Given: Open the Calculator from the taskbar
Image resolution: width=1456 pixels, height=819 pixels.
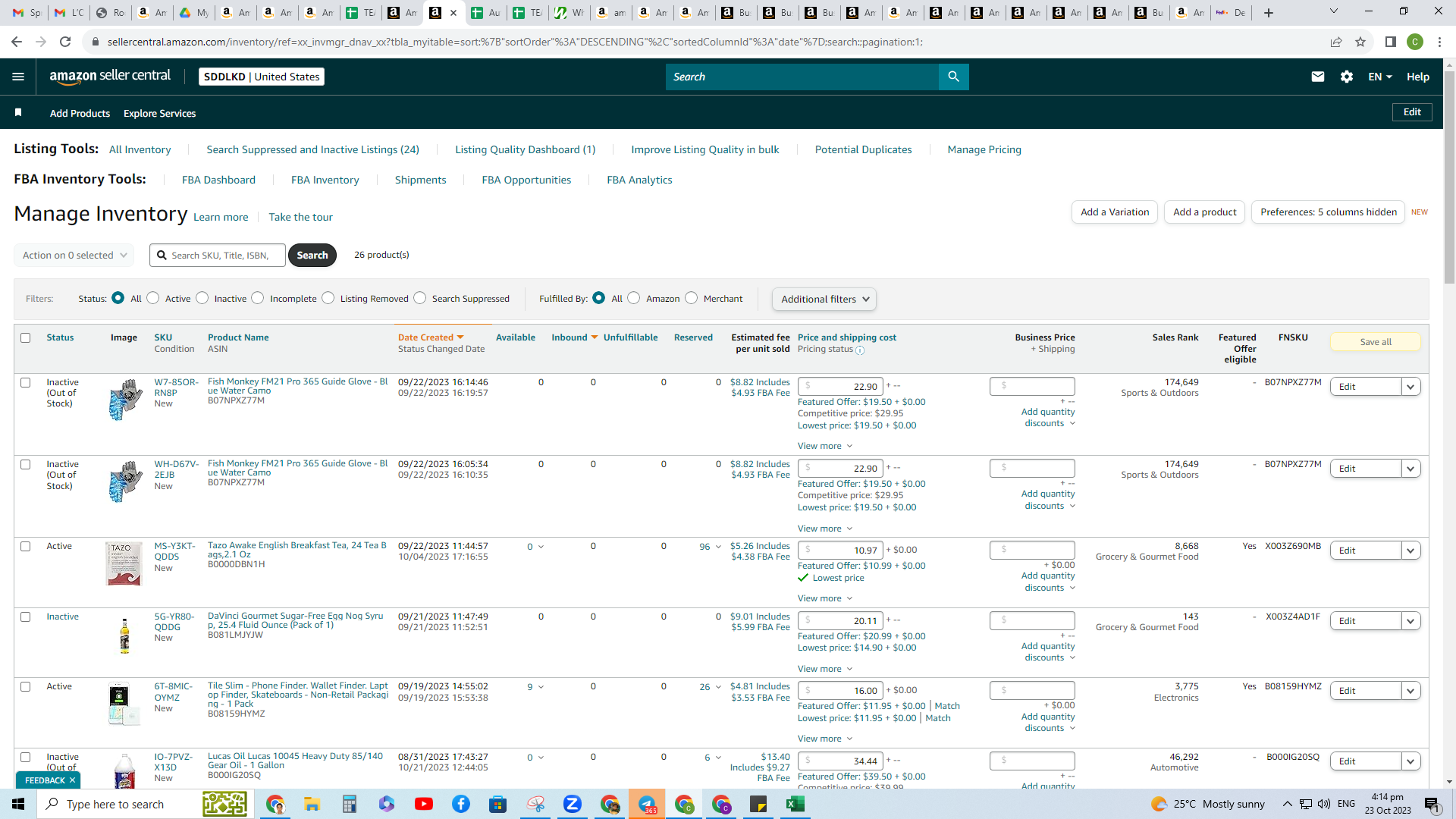Looking at the screenshot, I should point(349,804).
